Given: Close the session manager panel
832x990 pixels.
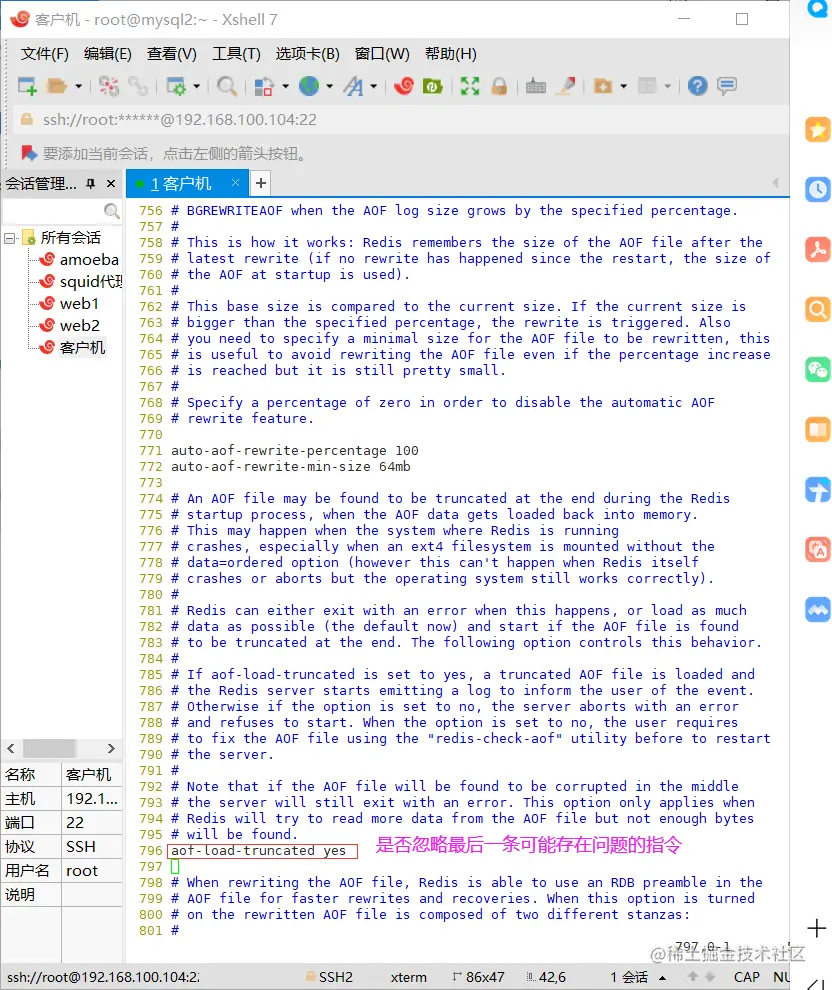Looking at the screenshot, I should pos(111,184).
